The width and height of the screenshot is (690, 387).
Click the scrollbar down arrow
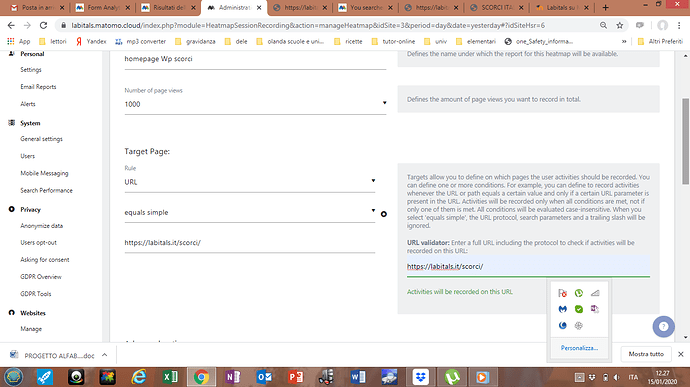click(686, 338)
